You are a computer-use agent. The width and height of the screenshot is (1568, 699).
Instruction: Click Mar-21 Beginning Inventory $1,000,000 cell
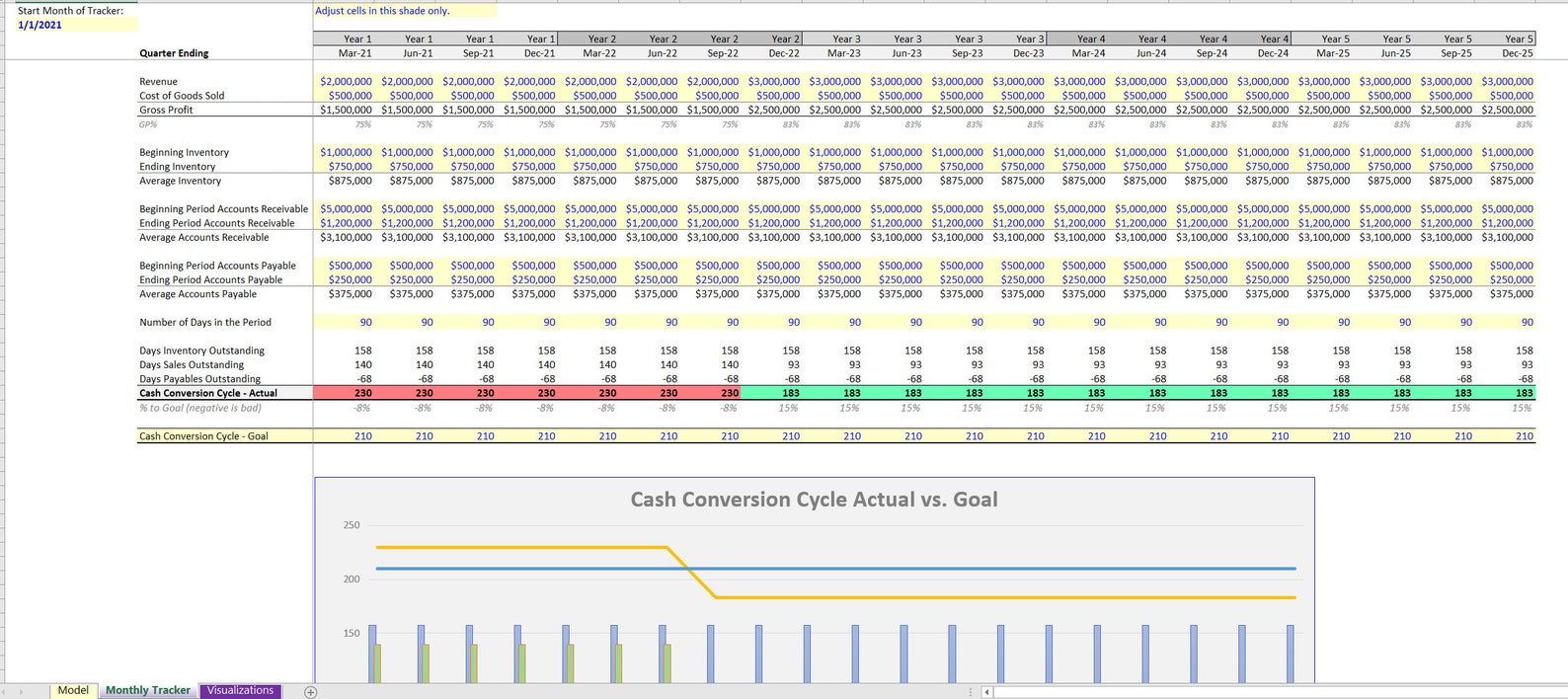coord(346,152)
